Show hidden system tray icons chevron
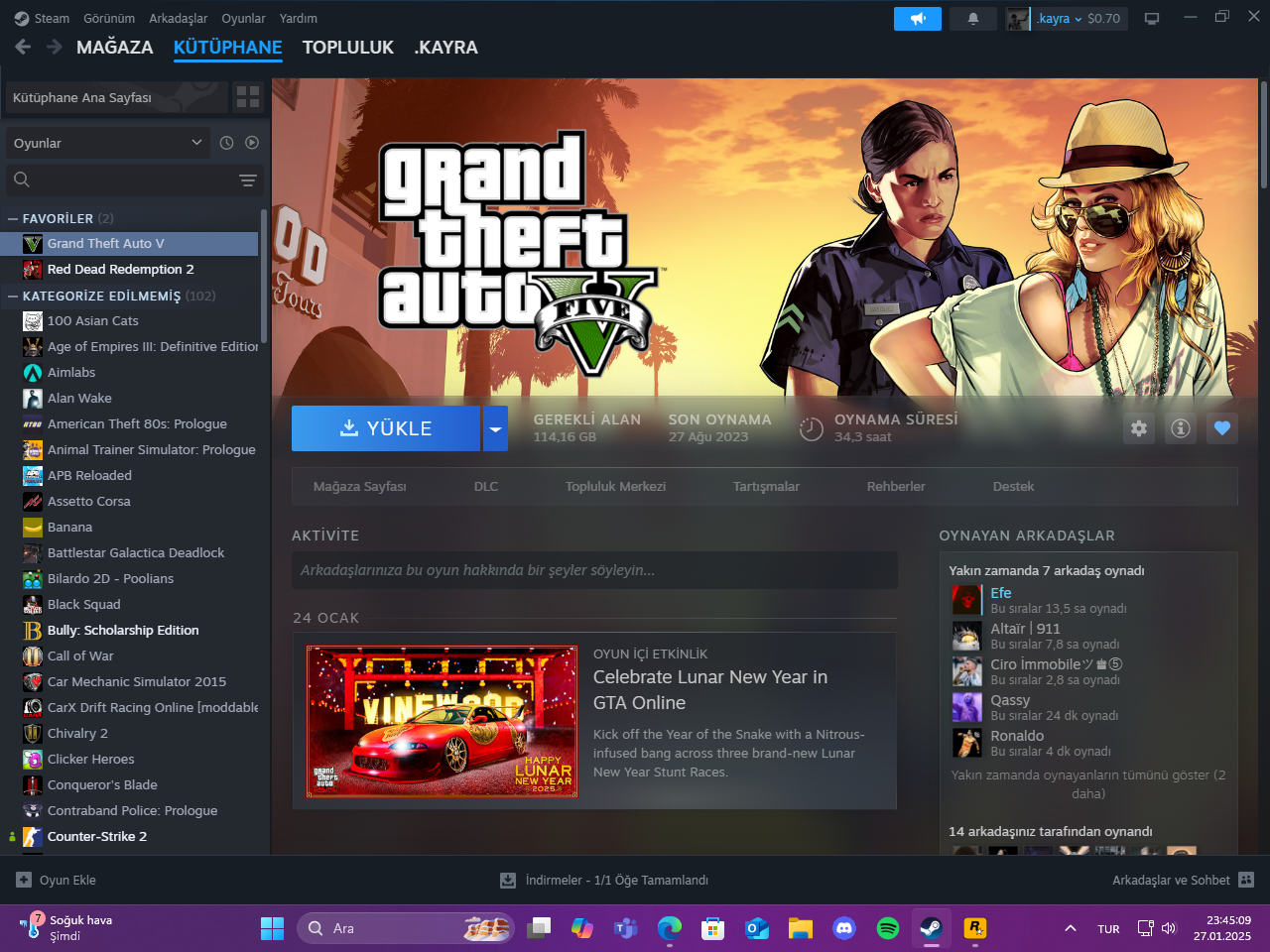The image size is (1270, 952). (1070, 928)
